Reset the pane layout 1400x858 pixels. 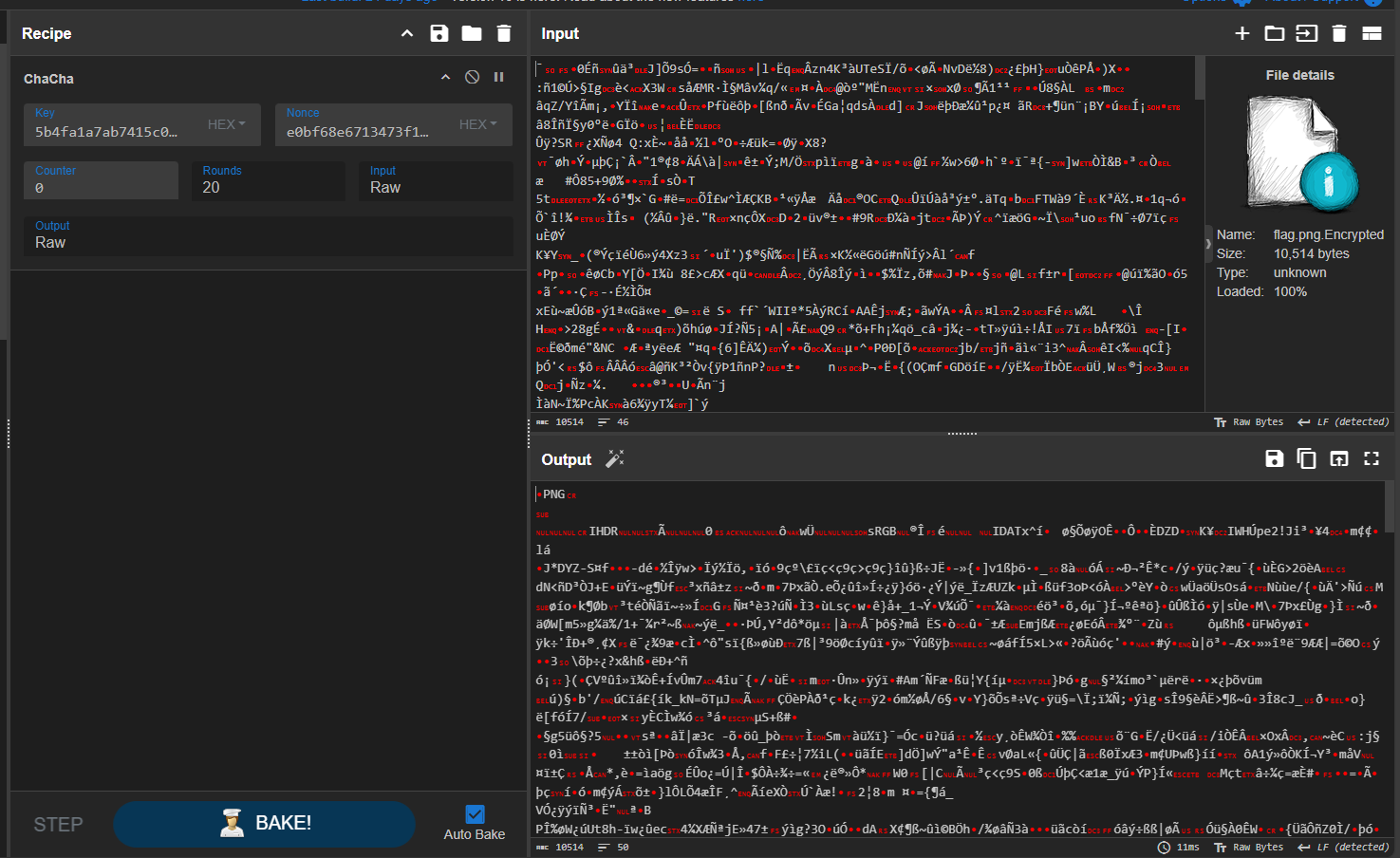click(x=1372, y=33)
